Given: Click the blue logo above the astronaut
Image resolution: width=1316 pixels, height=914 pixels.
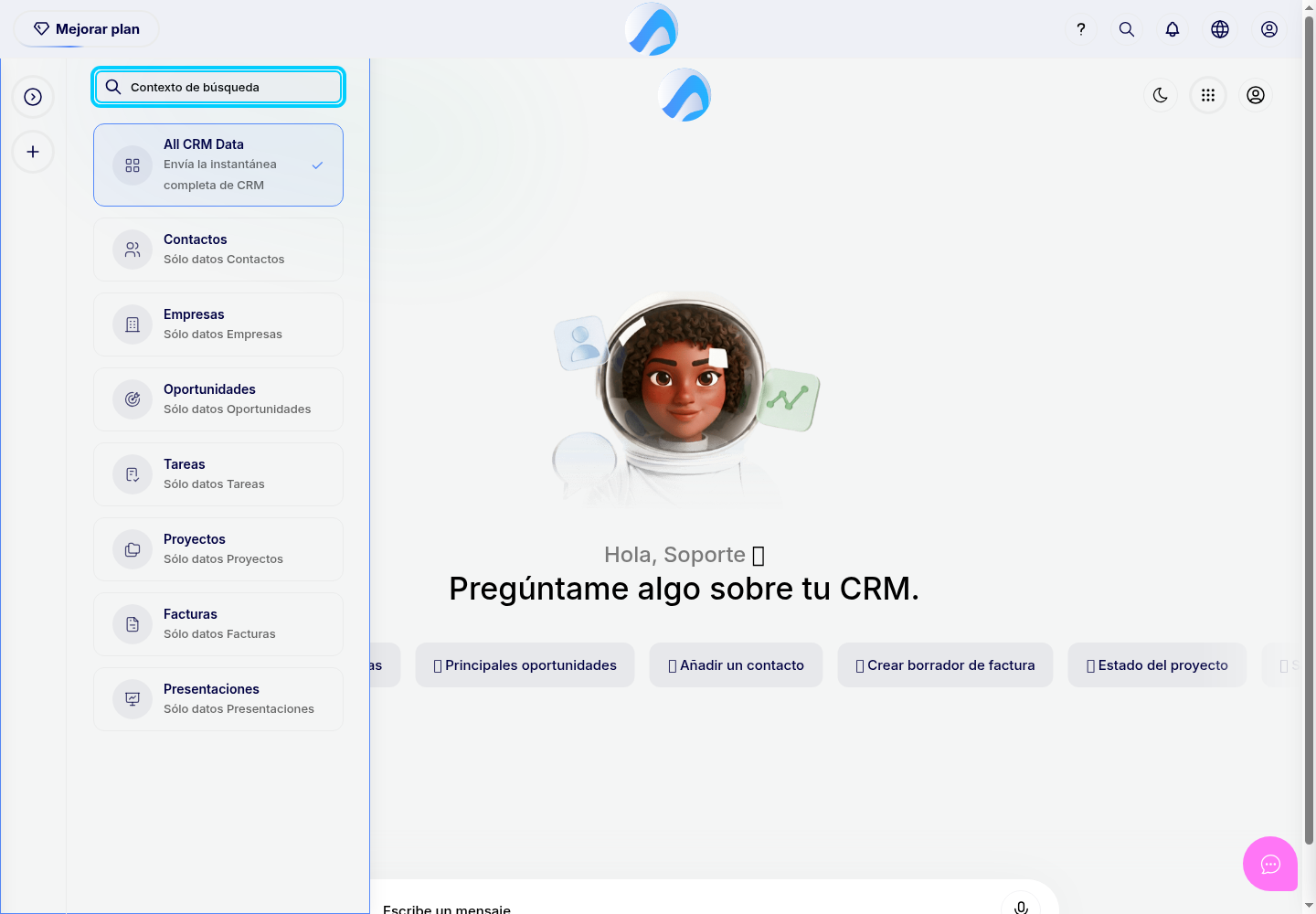Looking at the screenshot, I should (685, 95).
